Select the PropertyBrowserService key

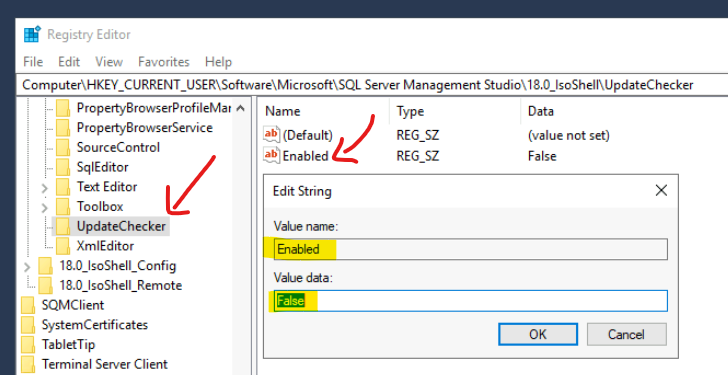click(144, 128)
